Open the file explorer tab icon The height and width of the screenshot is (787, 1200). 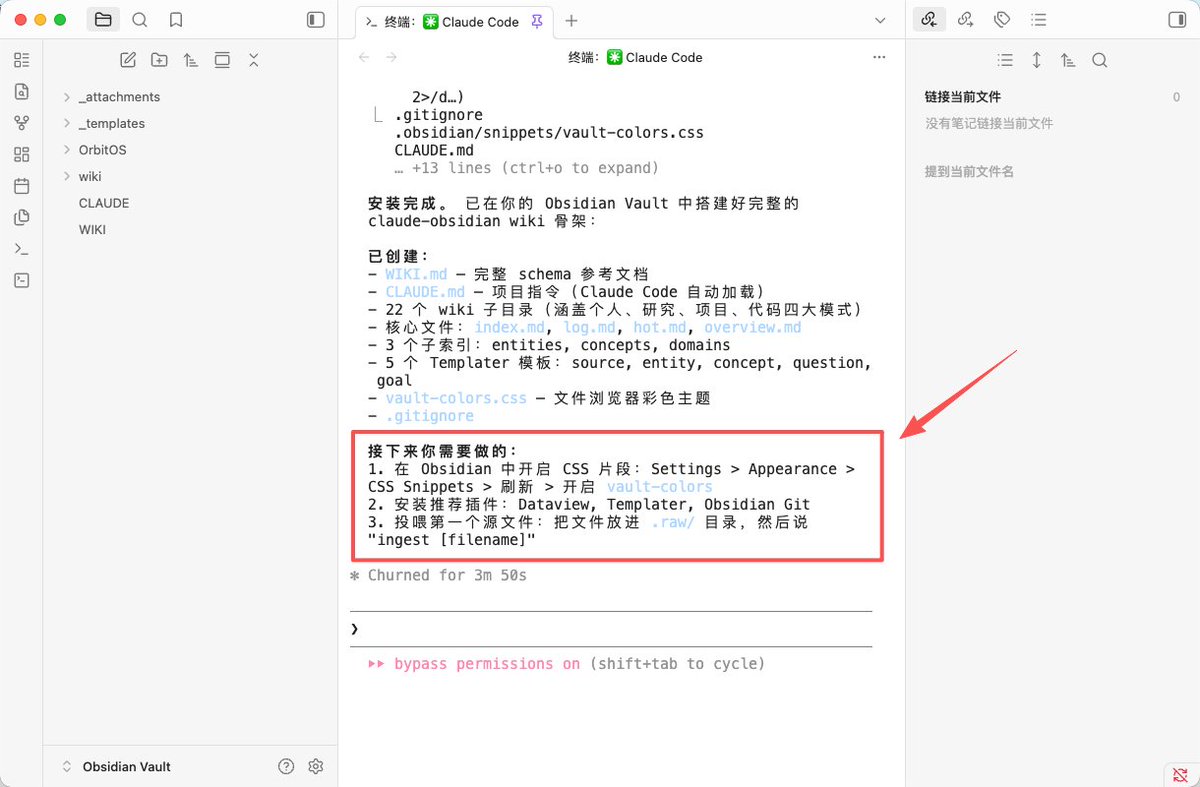pyautogui.click(x=103, y=20)
